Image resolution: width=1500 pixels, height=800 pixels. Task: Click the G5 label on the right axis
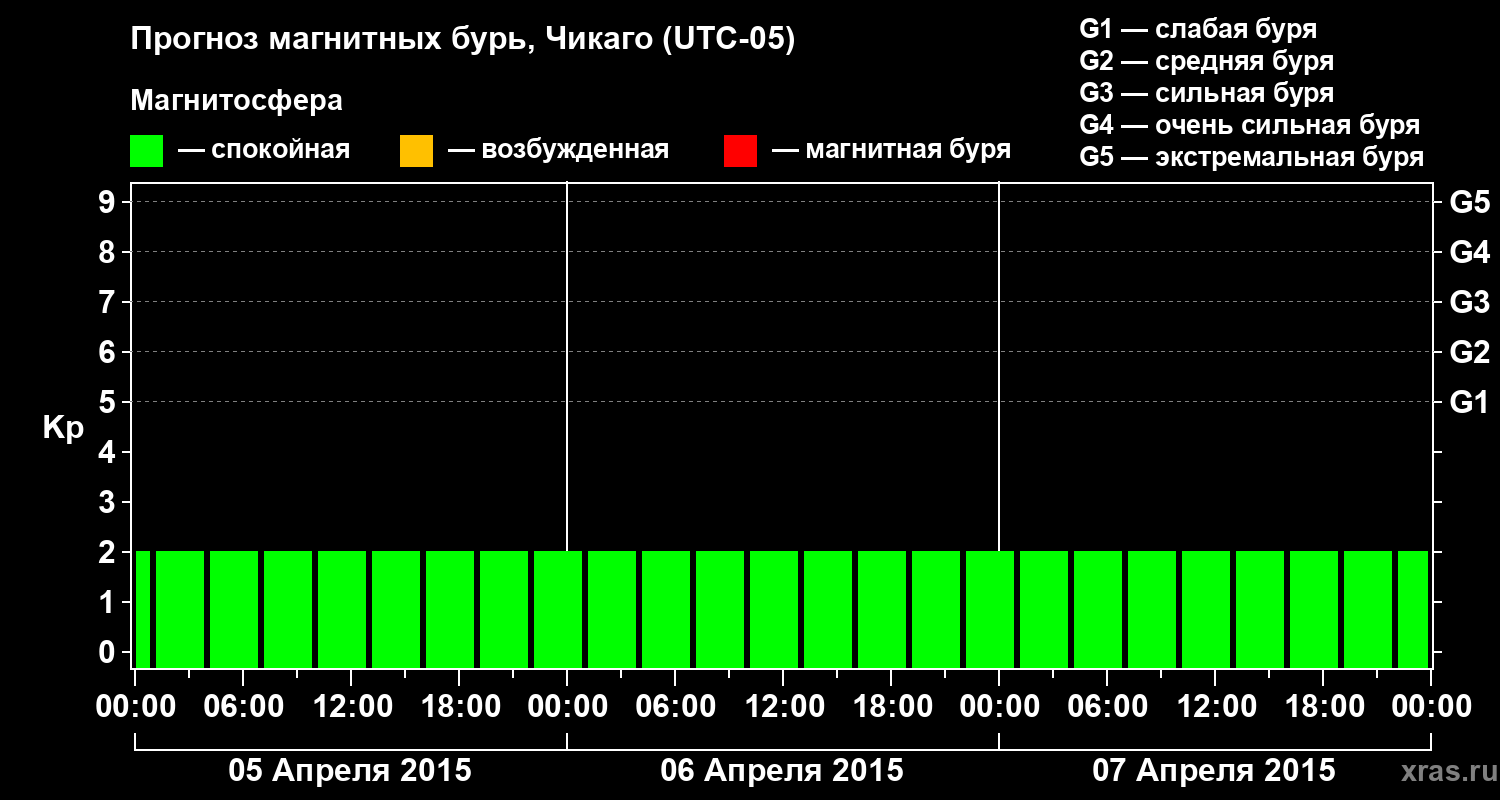coord(1470,203)
